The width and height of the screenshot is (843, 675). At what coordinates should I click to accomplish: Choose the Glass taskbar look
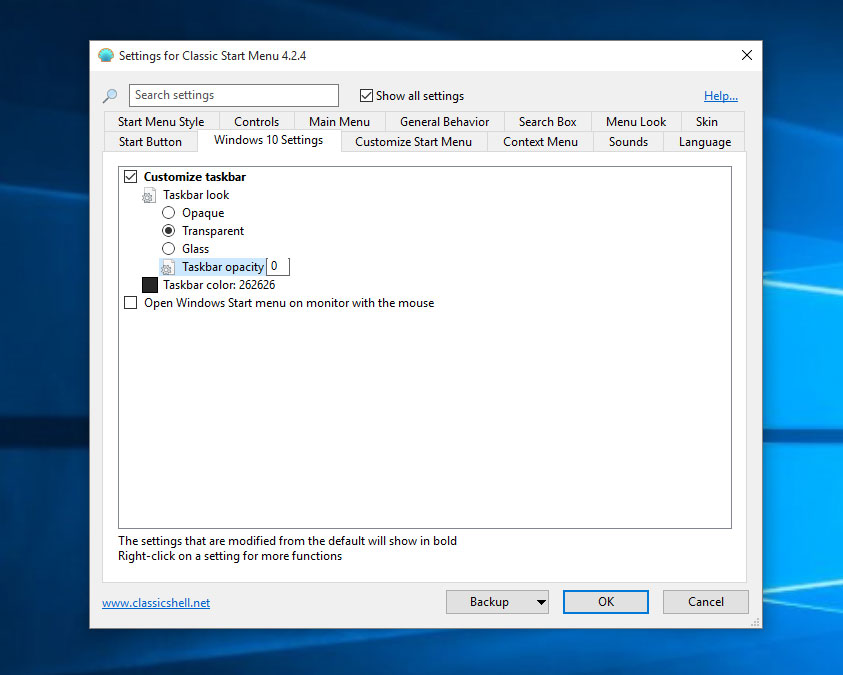tap(169, 248)
